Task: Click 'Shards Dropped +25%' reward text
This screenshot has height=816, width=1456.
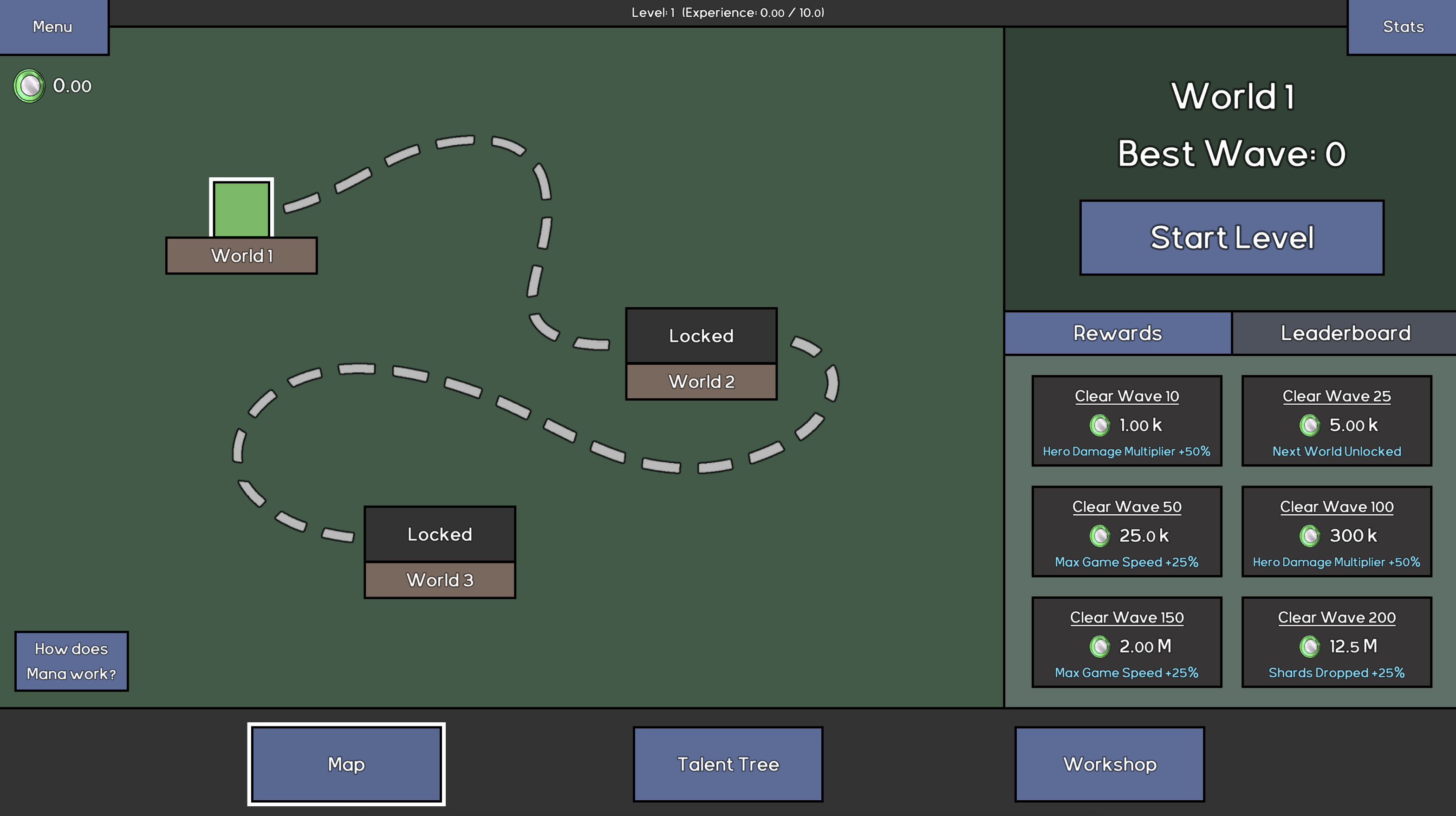Action: pos(1336,673)
